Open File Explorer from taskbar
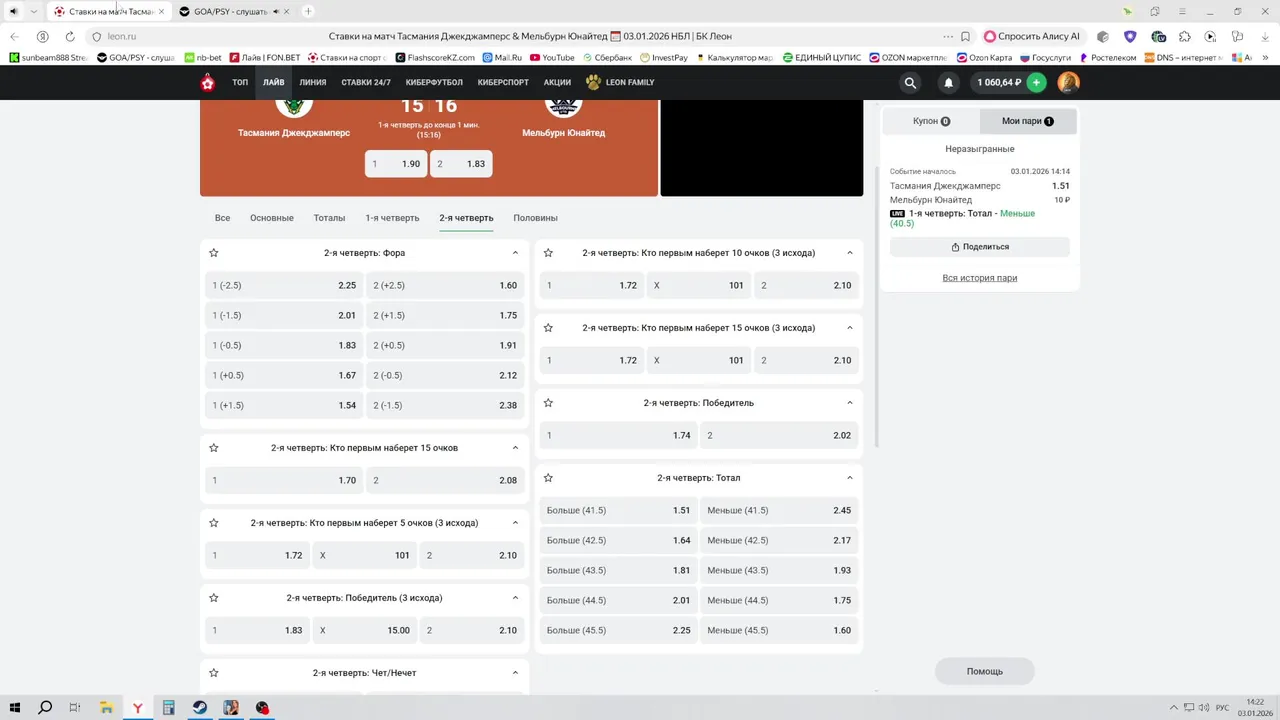 point(106,708)
